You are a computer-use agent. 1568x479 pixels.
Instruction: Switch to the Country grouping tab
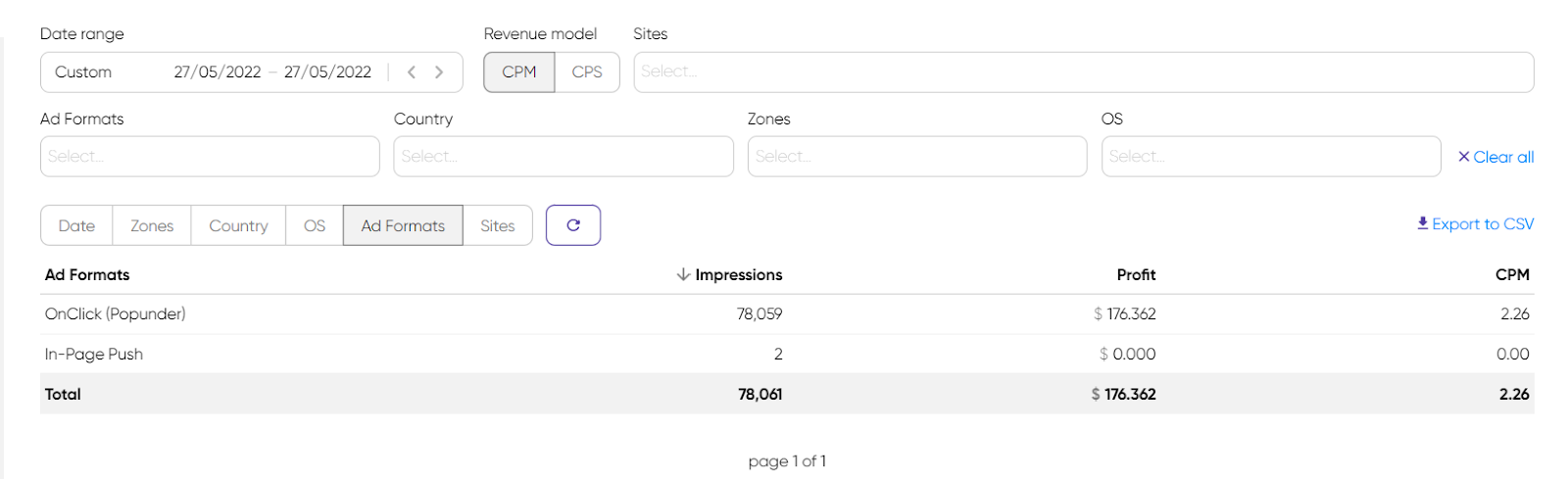point(238,226)
